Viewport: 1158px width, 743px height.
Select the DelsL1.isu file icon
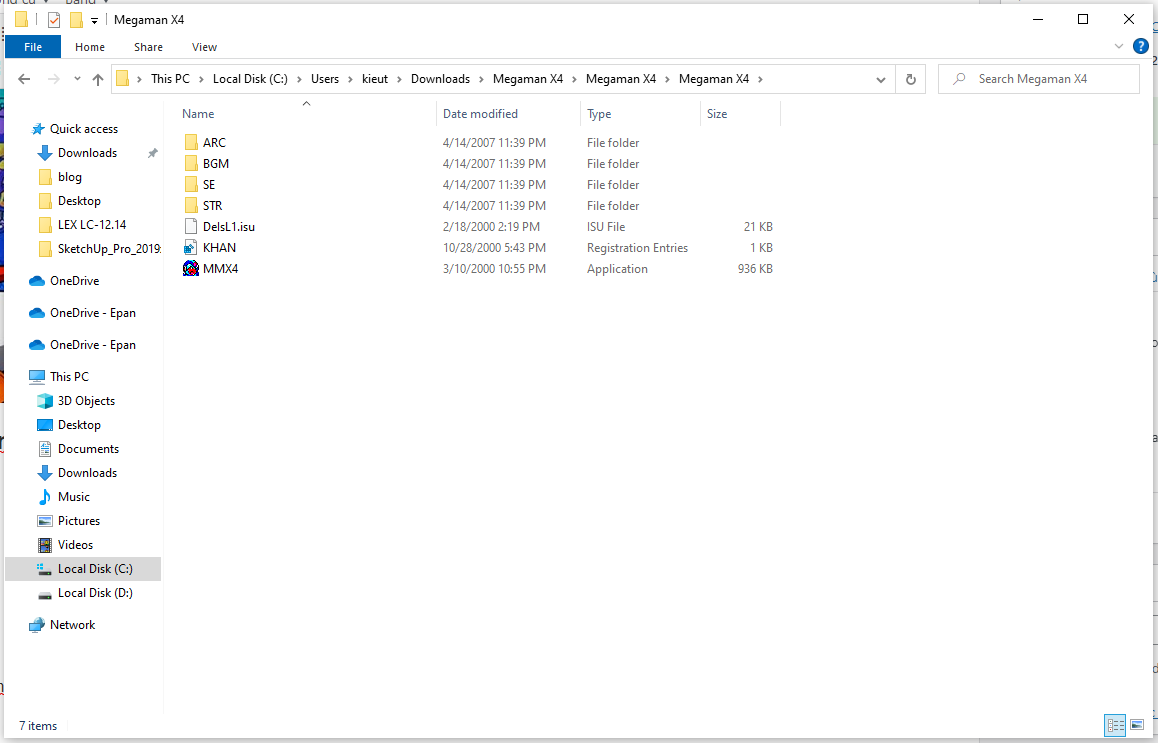(191, 227)
